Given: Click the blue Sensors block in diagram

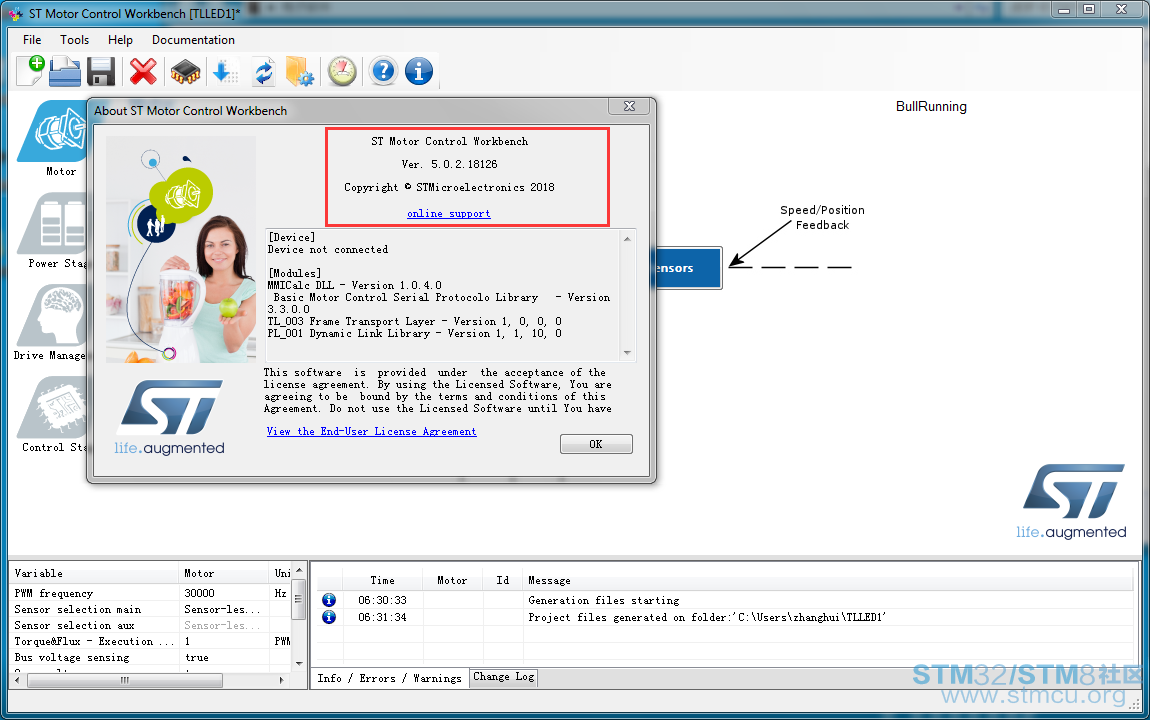Looking at the screenshot, I should point(686,268).
